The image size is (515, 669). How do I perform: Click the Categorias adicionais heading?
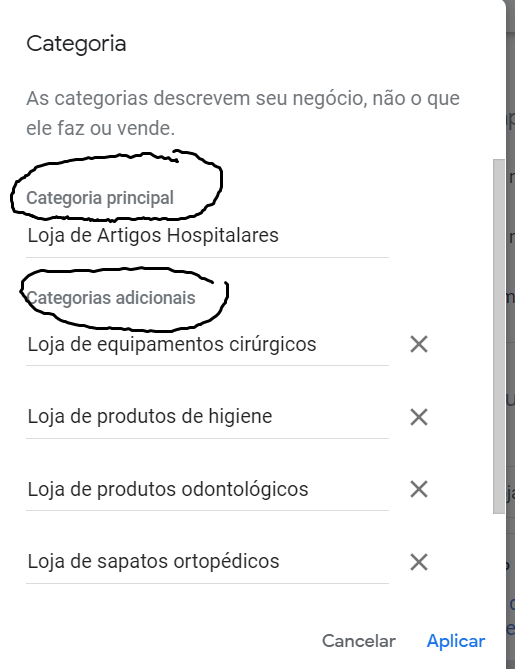click(x=111, y=298)
